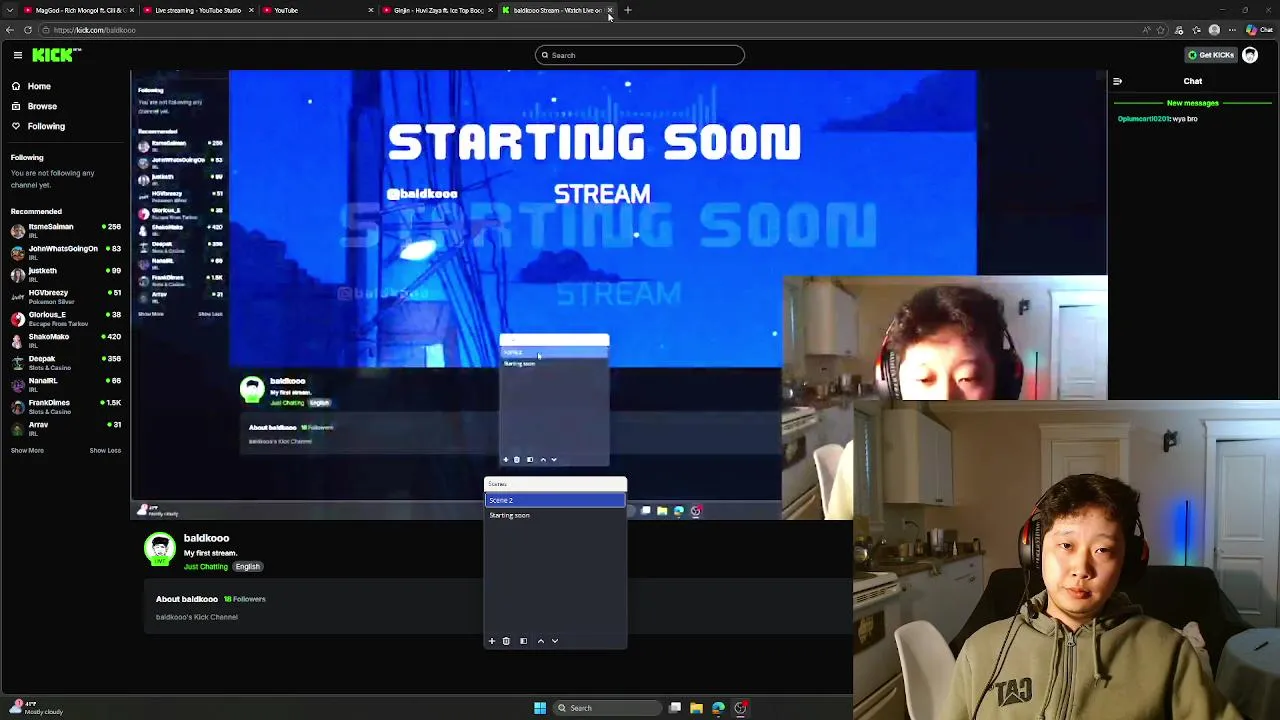Switch to MagGod - Rich Mongol browser tab

click(76, 10)
